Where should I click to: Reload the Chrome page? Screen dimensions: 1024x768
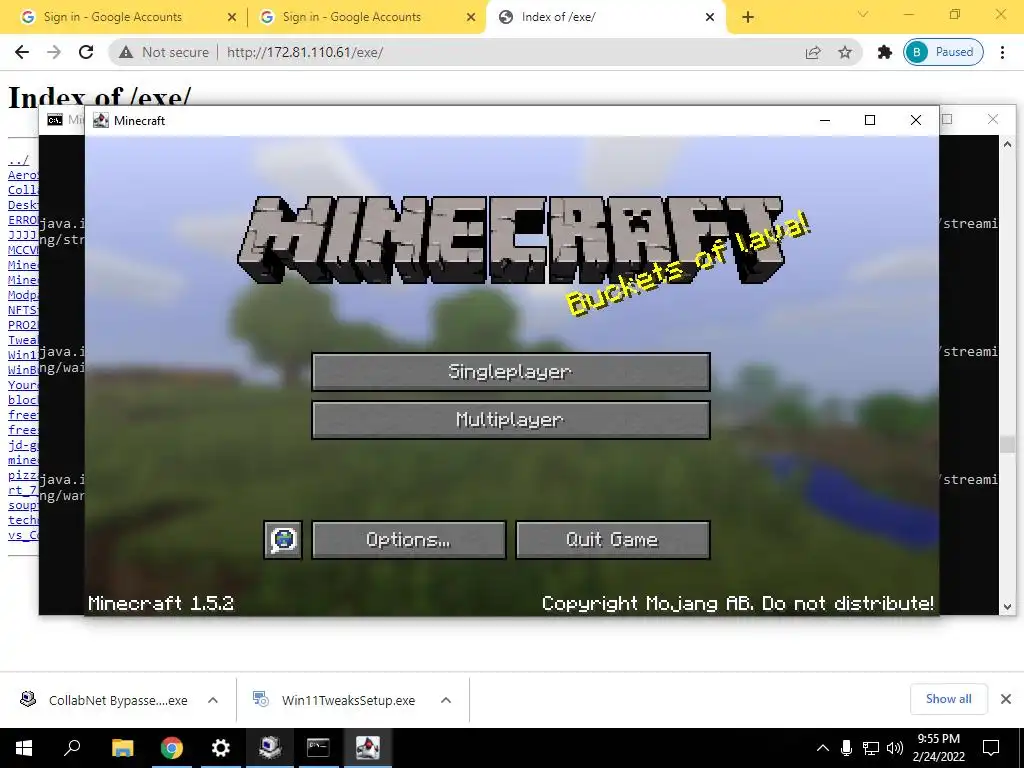pyautogui.click(x=86, y=52)
